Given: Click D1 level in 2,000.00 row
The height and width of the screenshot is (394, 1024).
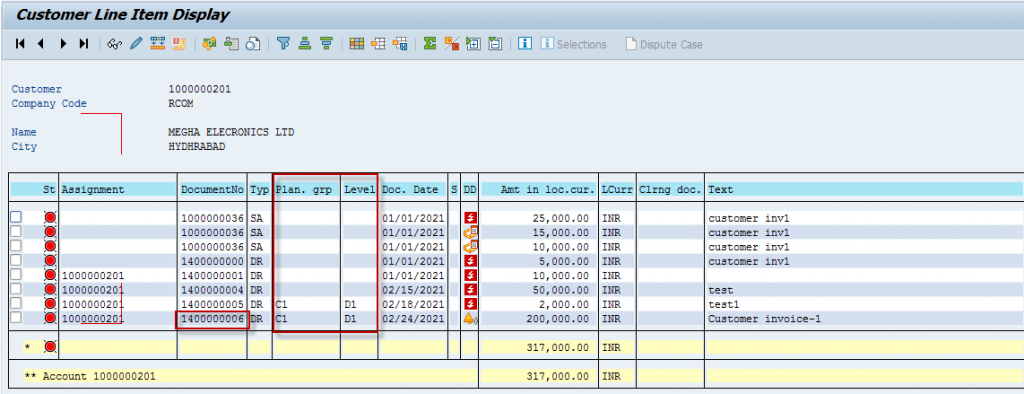Looking at the screenshot, I should coord(350,304).
